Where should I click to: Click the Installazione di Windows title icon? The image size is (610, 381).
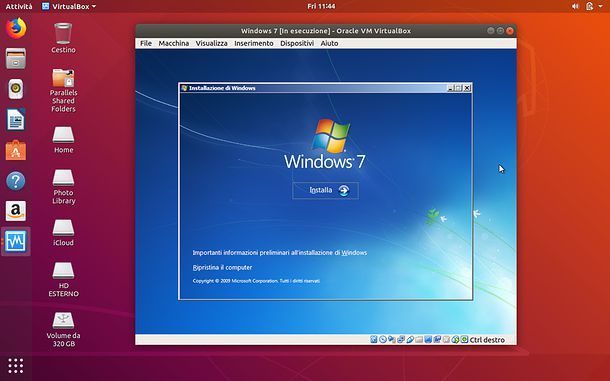coord(184,88)
